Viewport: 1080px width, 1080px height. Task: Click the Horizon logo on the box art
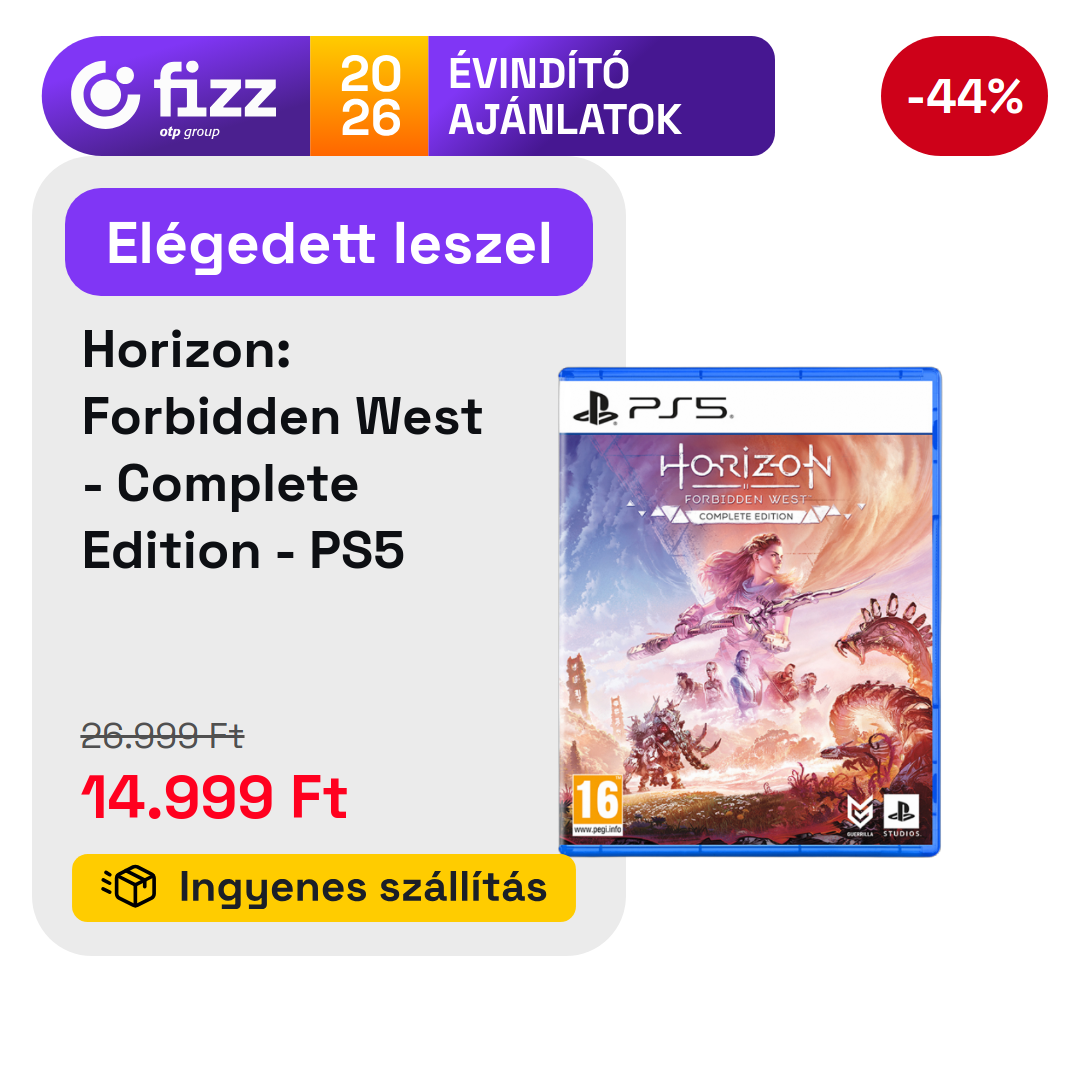point(745,466)
